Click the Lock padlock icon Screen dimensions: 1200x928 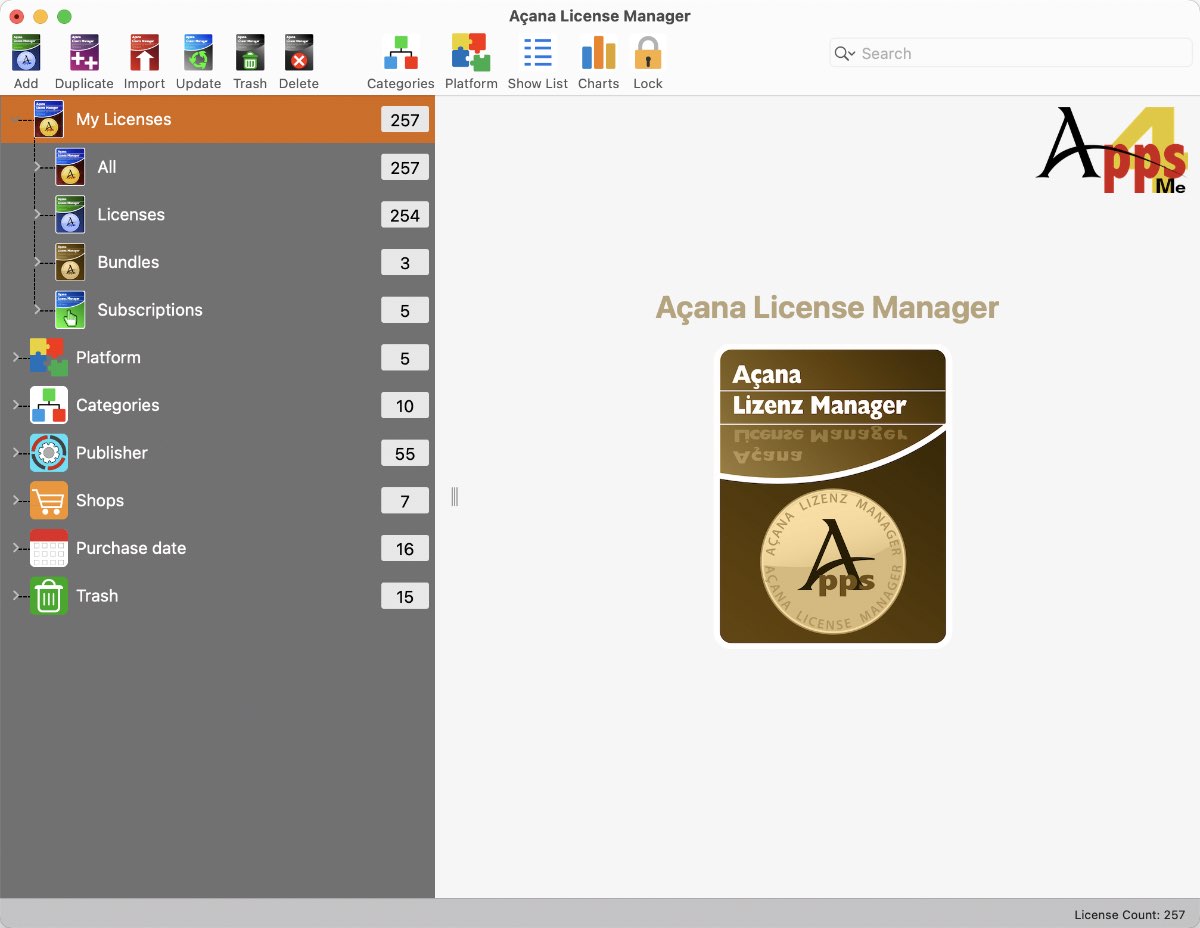pos(648,52)
